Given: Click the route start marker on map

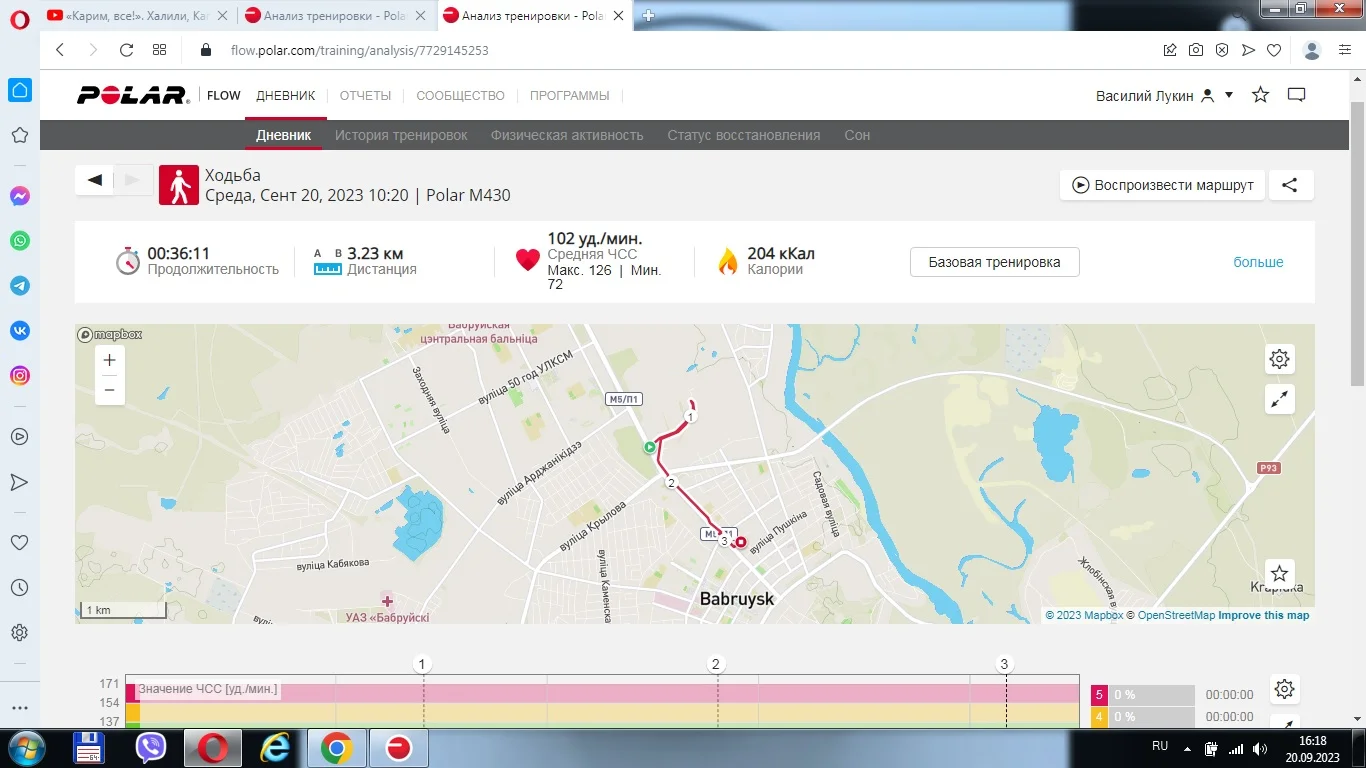Looking at the screenshot, I should 650,447.
